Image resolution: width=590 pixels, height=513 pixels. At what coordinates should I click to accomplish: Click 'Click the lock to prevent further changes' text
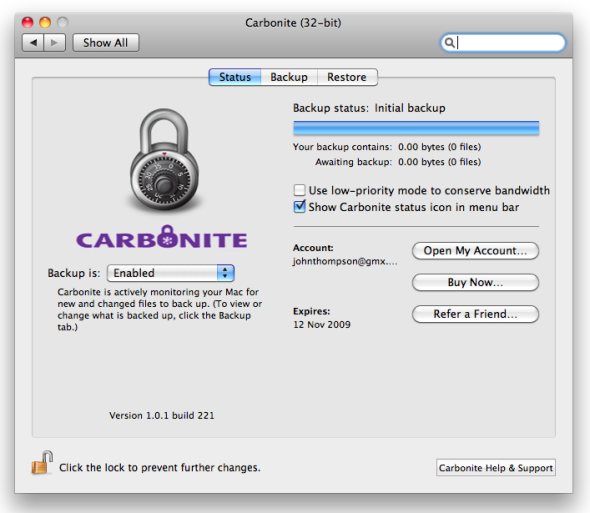[x=160, y=467]
